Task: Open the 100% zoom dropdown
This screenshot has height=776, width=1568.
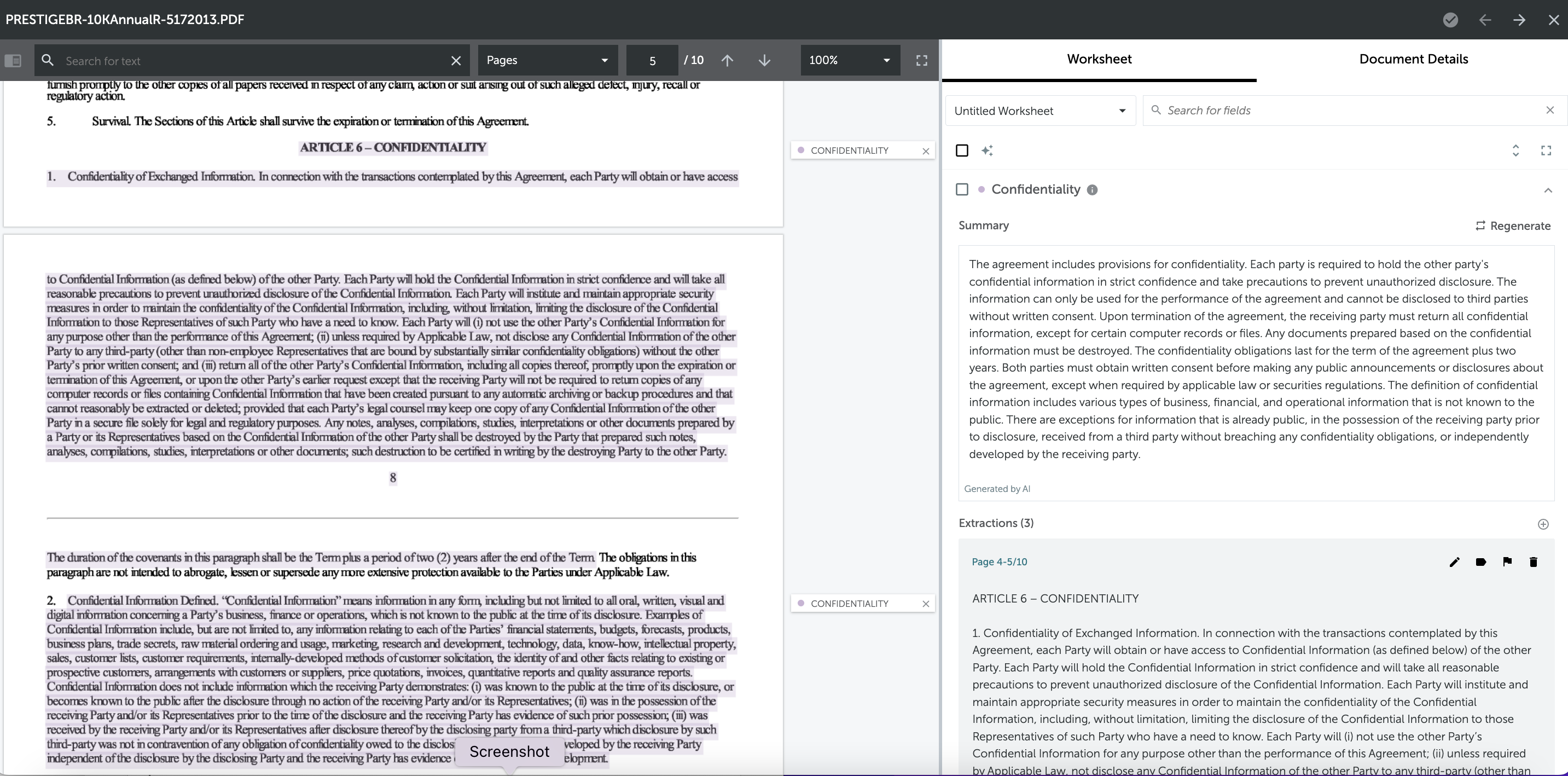Action: (850, 60)
